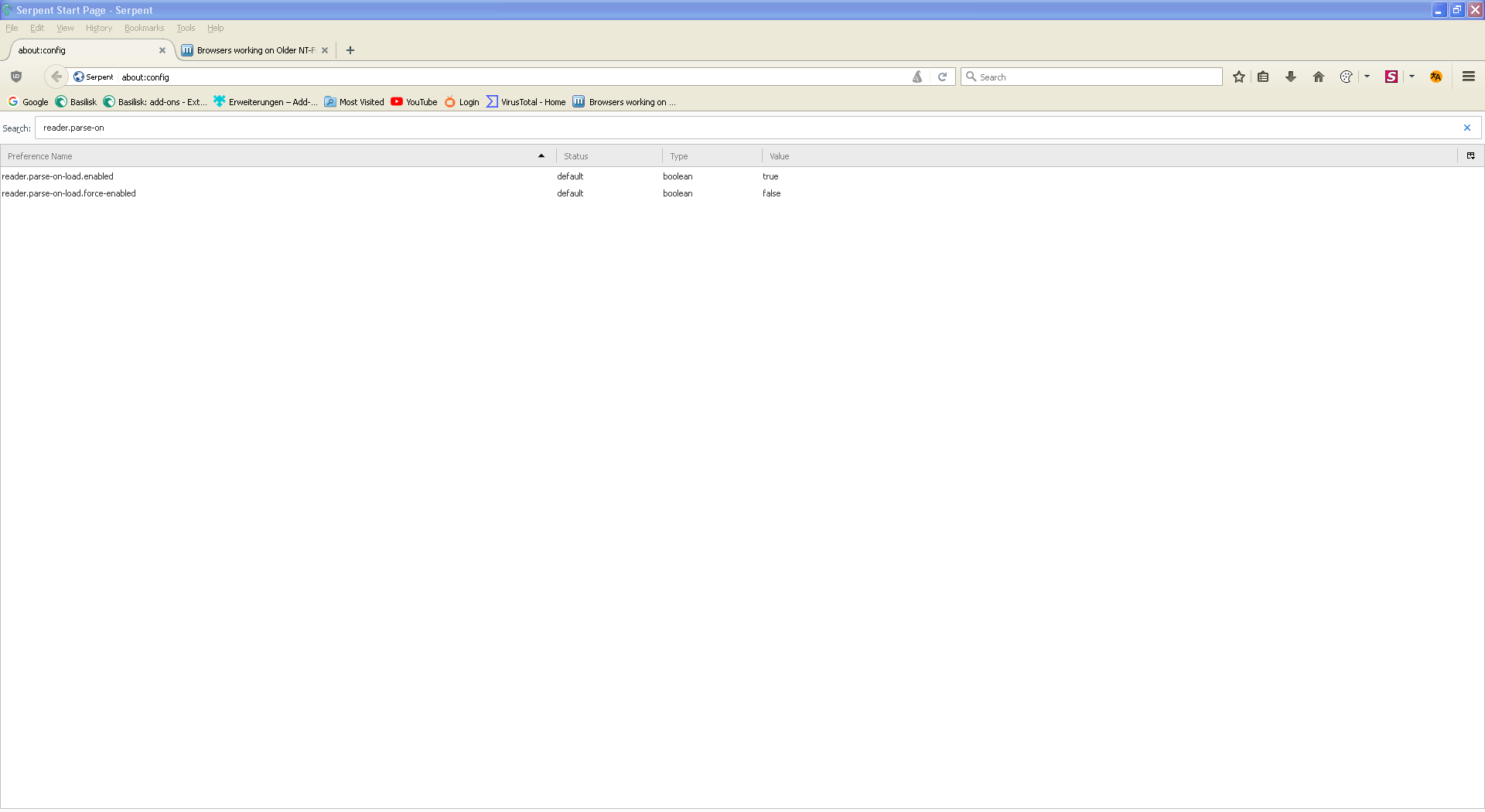Open Browsers working on ... bookmark
Viewport: 1485px width, 812px height.
[625, 102]
